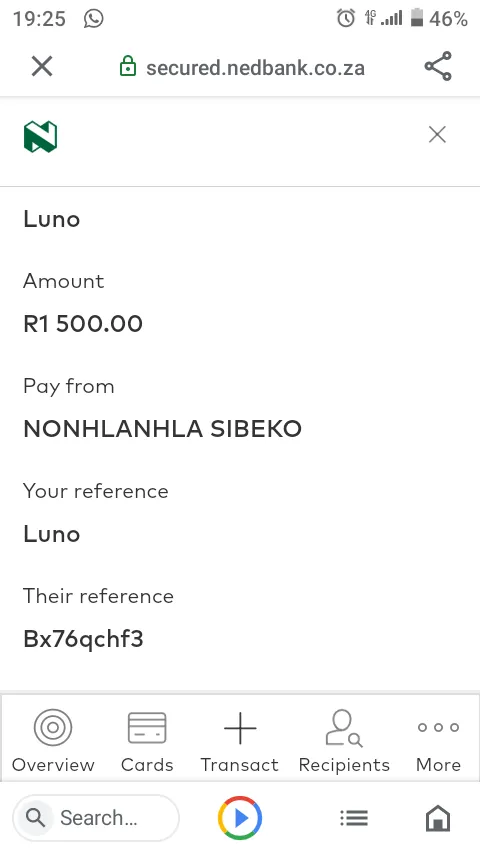480x854 pixels.
Task: Select the Bx76qchf3 reference text
Action: pos(83,639)
